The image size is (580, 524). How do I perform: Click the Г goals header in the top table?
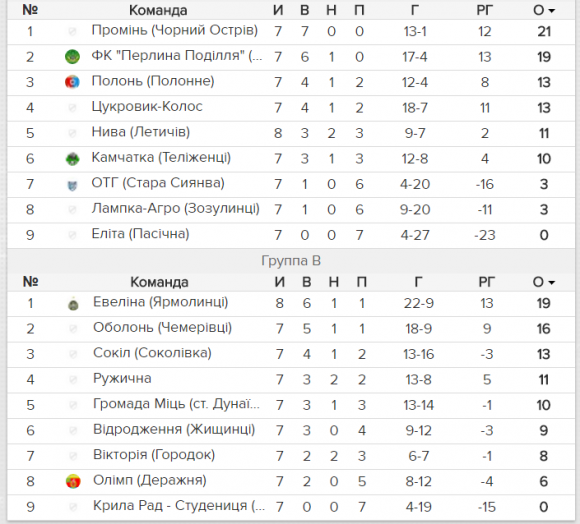point(415,10)
